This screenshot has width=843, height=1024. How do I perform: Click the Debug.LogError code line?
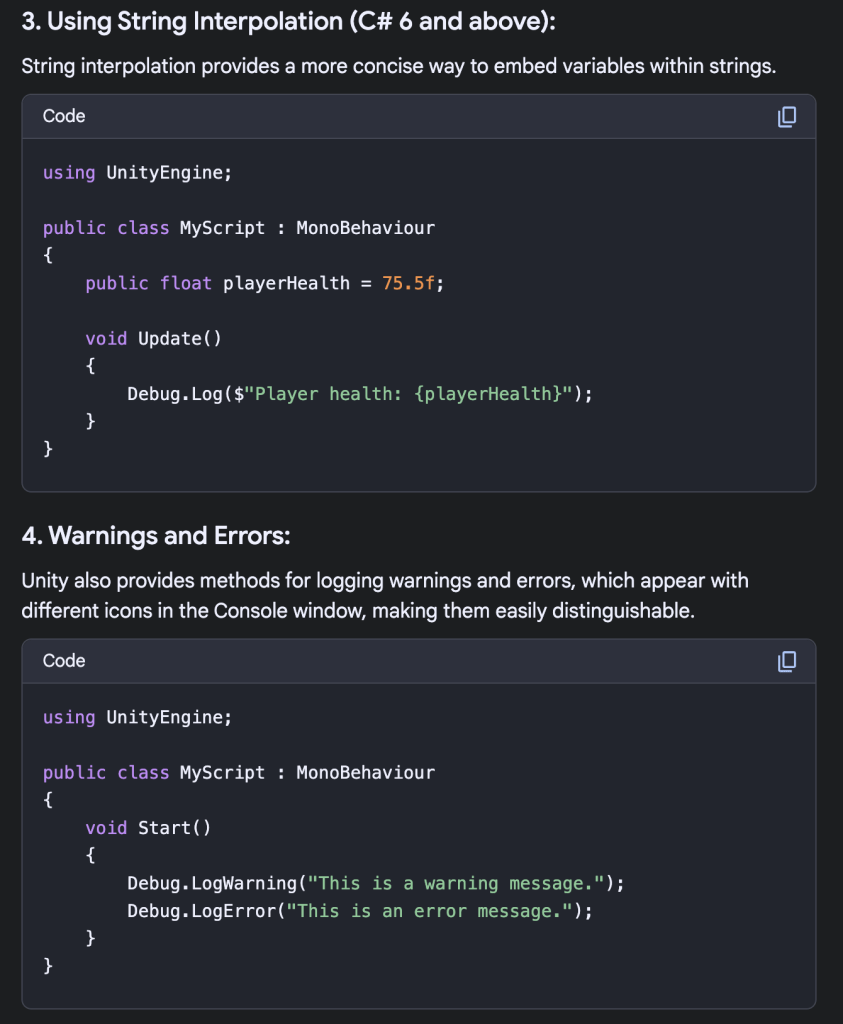[359, 911]
